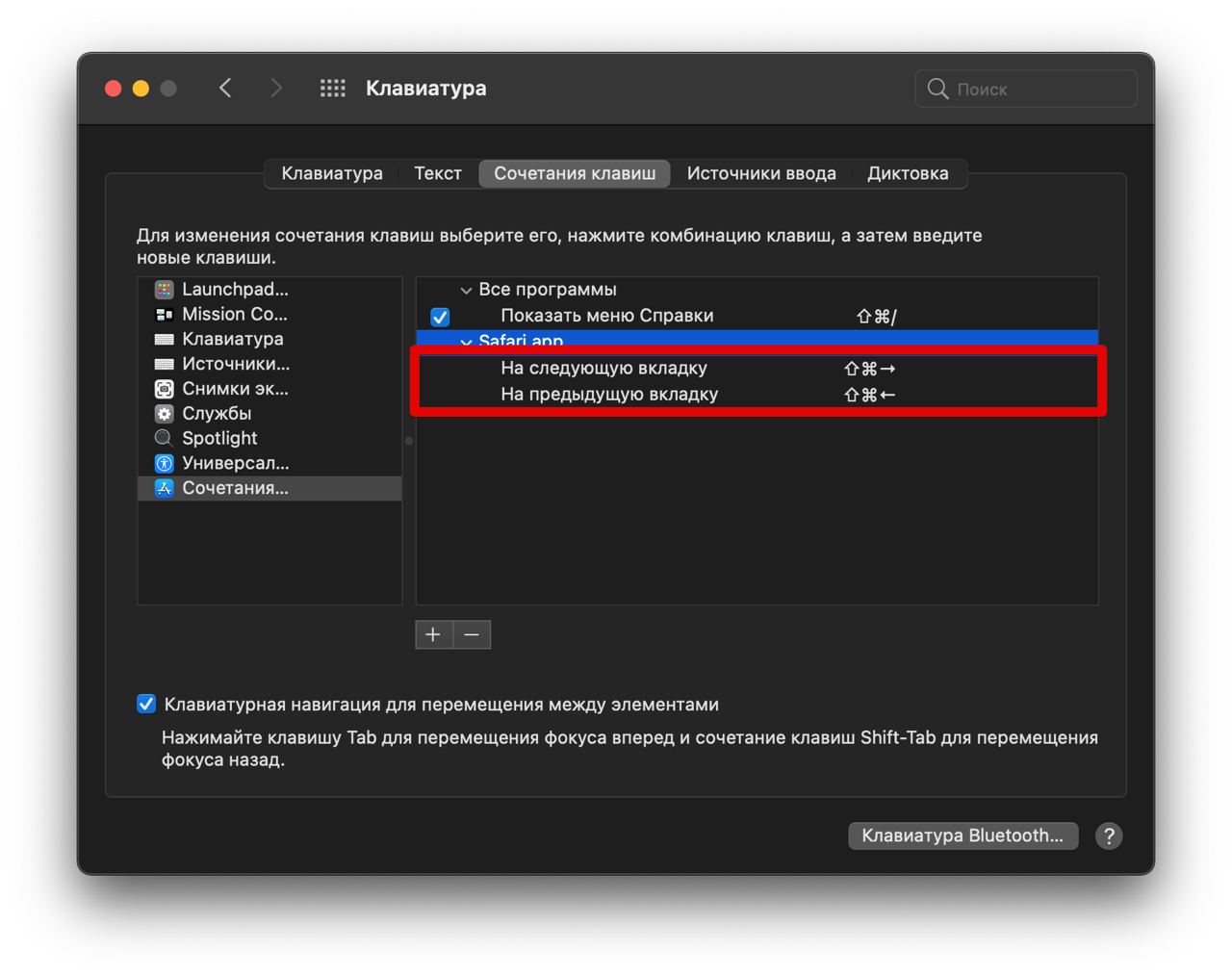The width and height of the screenshot is (1232, 977).
Task: Select the Клавиатура category in the sidebar
Action: [269, 339]
